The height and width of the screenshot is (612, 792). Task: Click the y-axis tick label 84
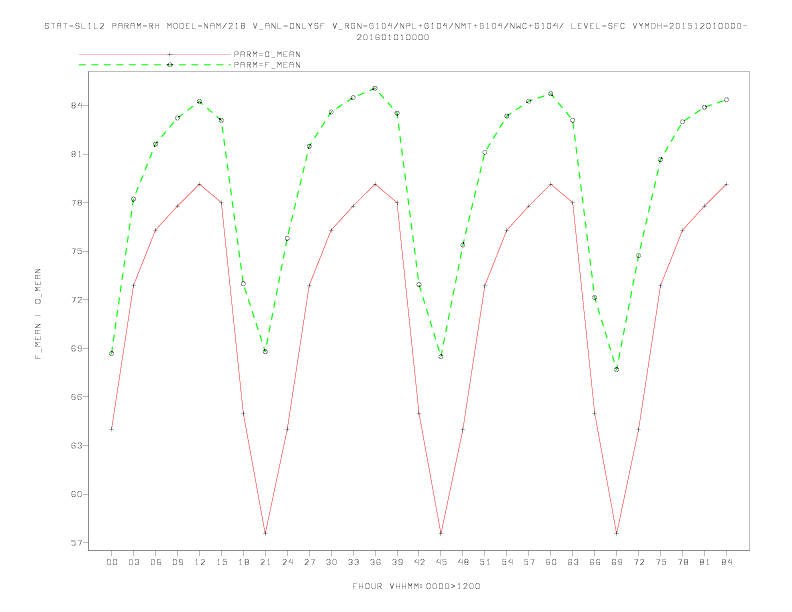click(x=76, y=106)
